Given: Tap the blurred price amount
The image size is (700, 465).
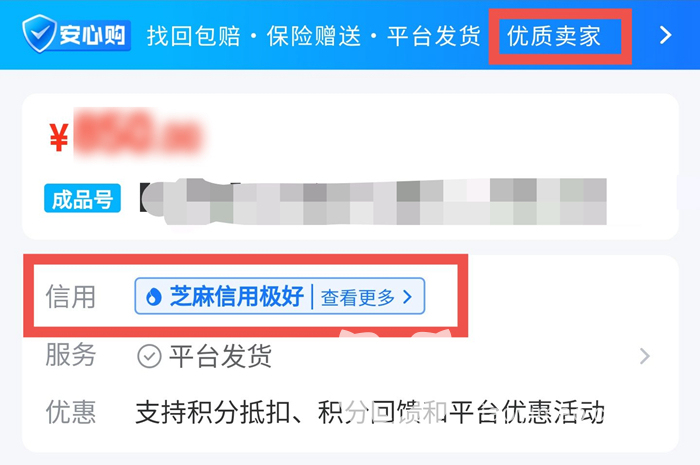Looking at the screenshot, I should pos(138,133).
